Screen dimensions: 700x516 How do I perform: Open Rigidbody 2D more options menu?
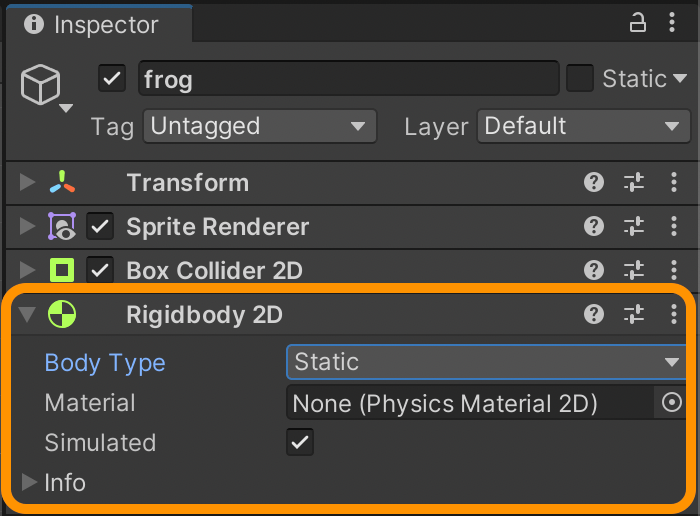(x=674, y=314)
